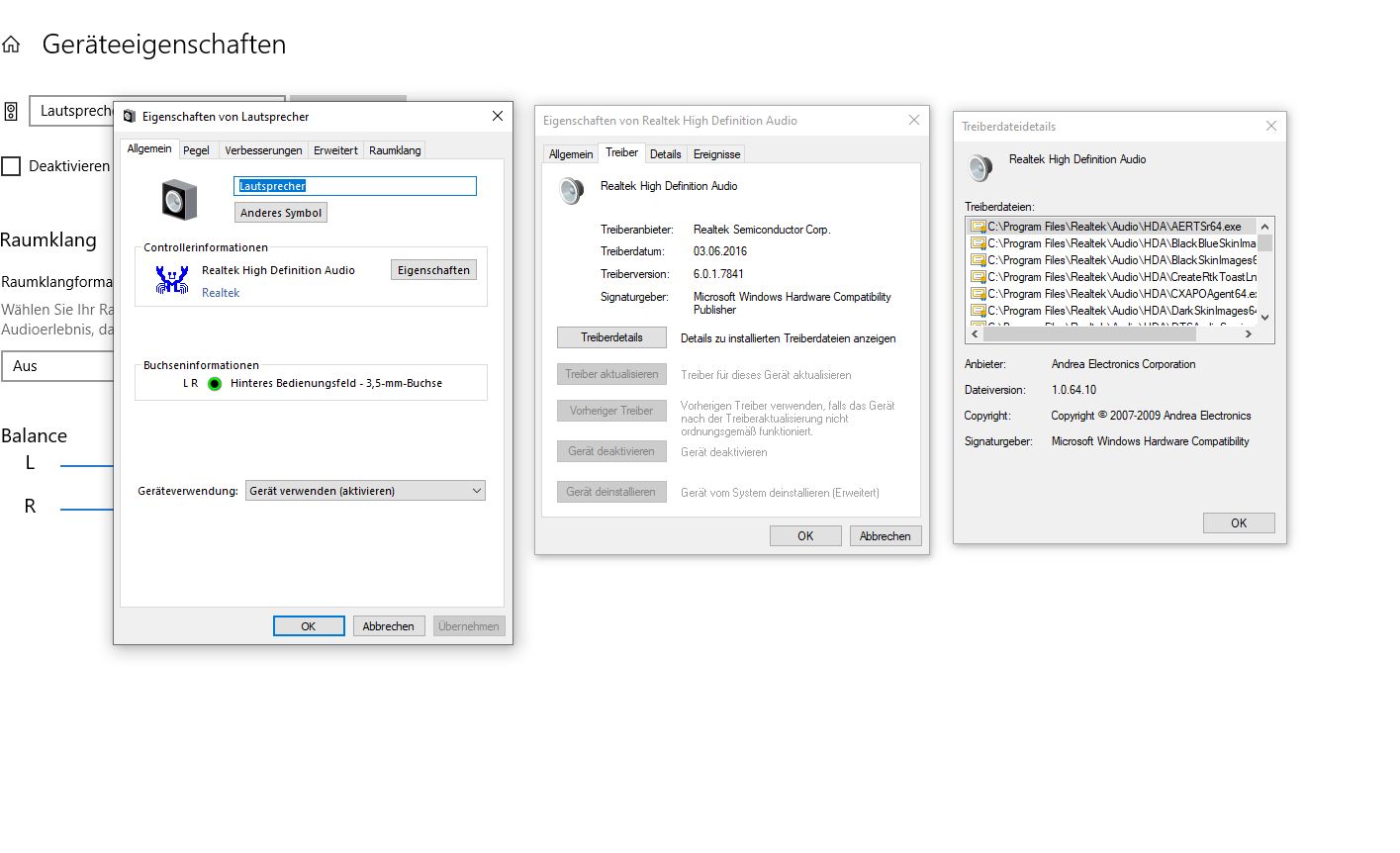Close the Realtek High Definition Audio dialog

[x=914, y=121]
